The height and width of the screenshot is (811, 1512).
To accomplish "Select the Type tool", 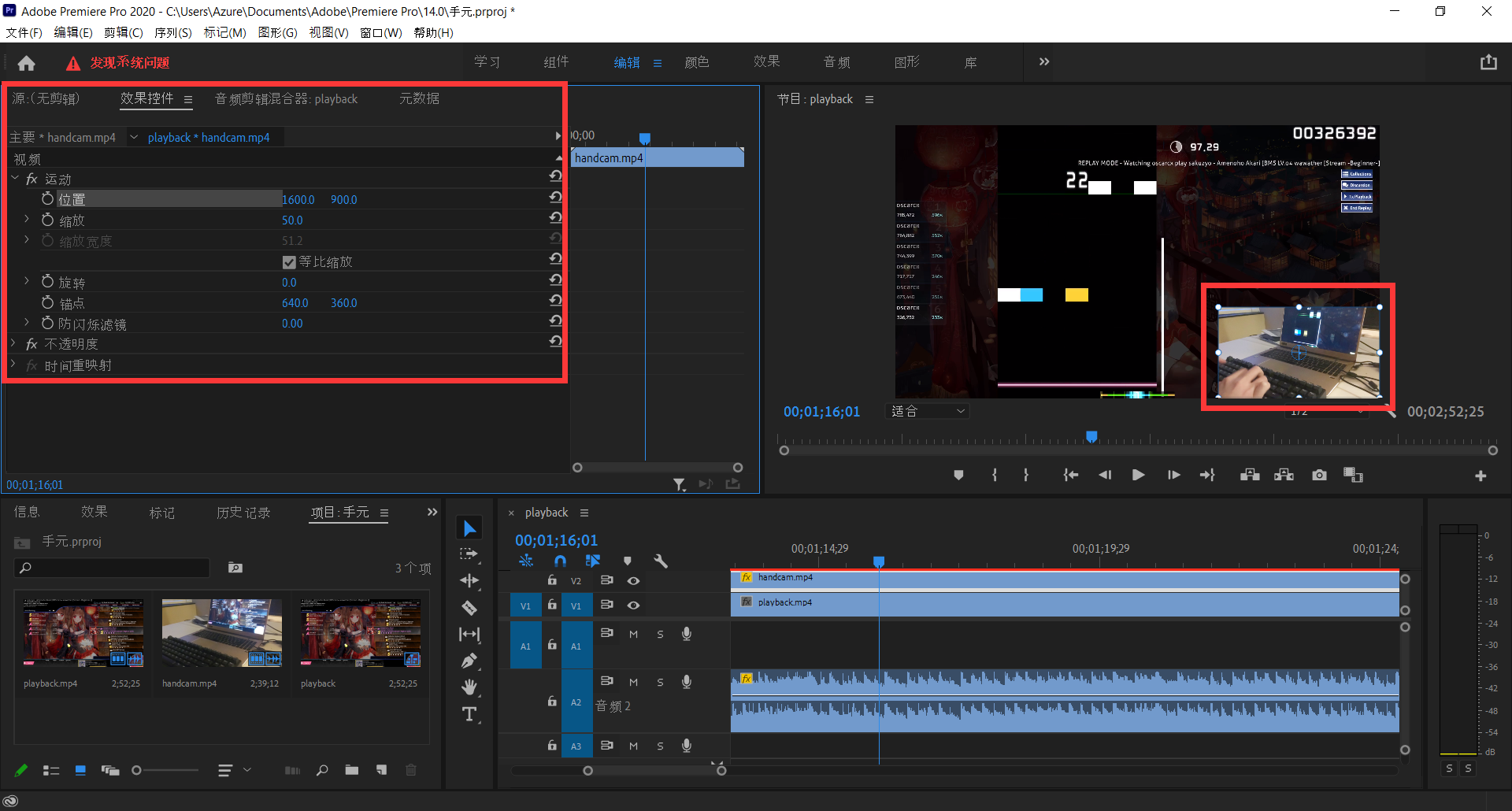I will tap(469, 714).
